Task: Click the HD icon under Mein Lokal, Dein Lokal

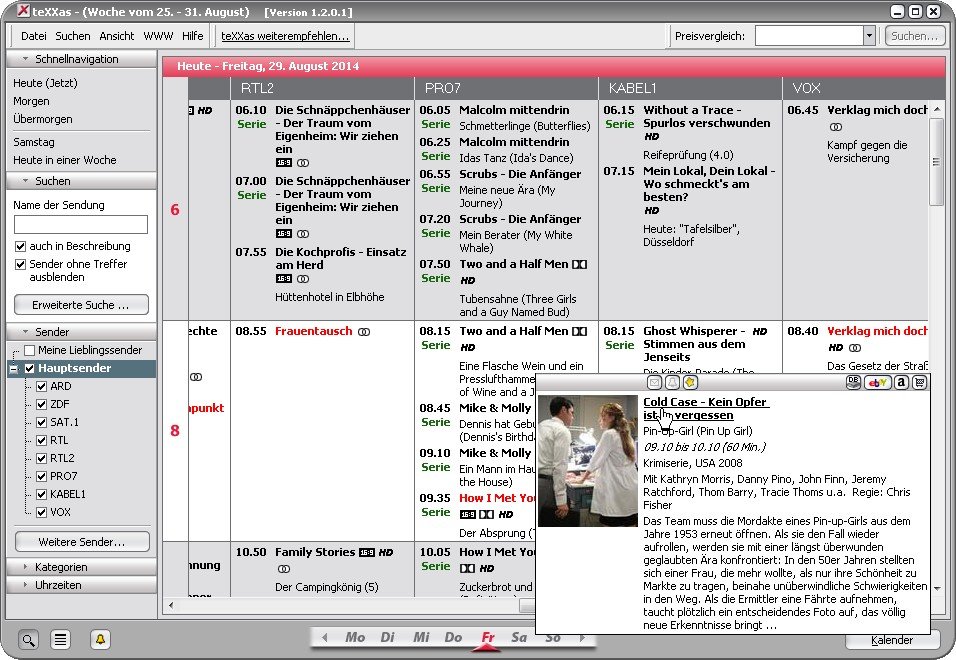Action: pyautogui.click(x=652, y=211)
